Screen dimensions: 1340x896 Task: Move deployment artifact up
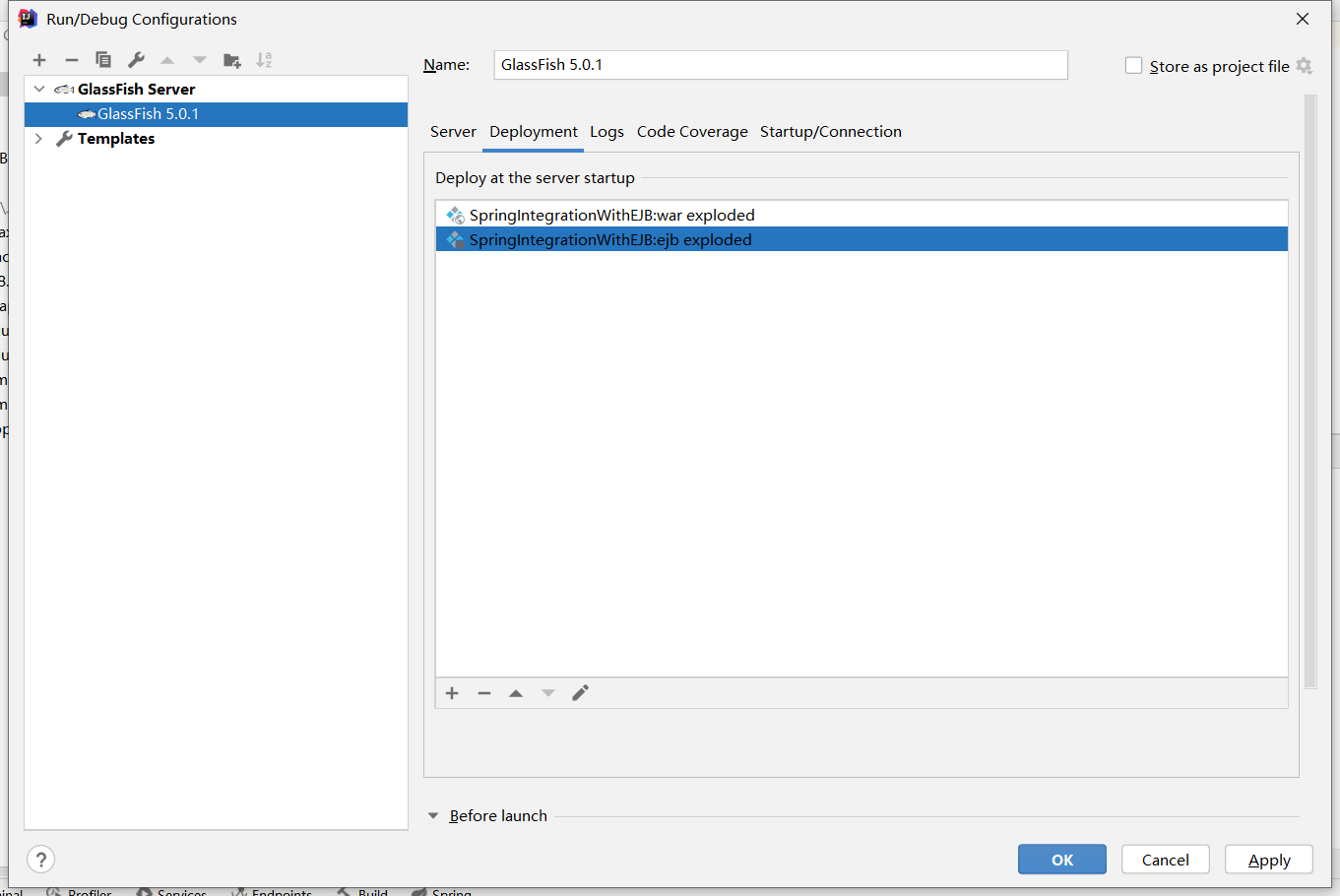(x=516, y=693)
